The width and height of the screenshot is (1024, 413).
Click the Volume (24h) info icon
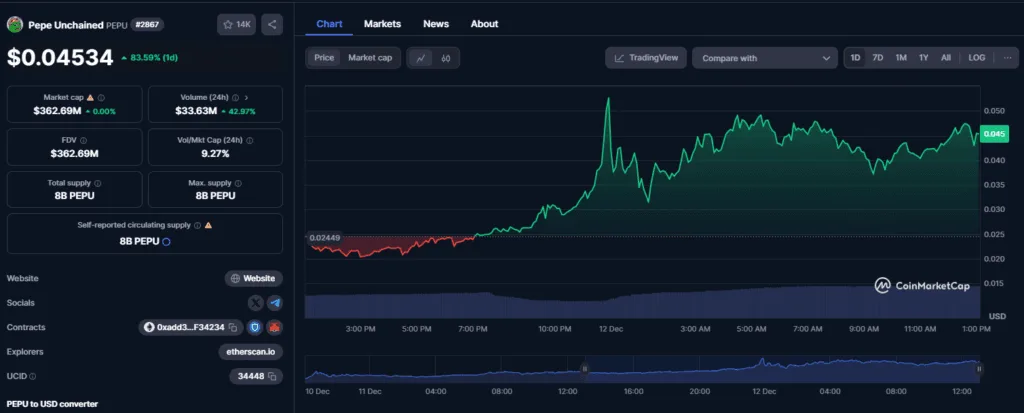click(235, 97)
